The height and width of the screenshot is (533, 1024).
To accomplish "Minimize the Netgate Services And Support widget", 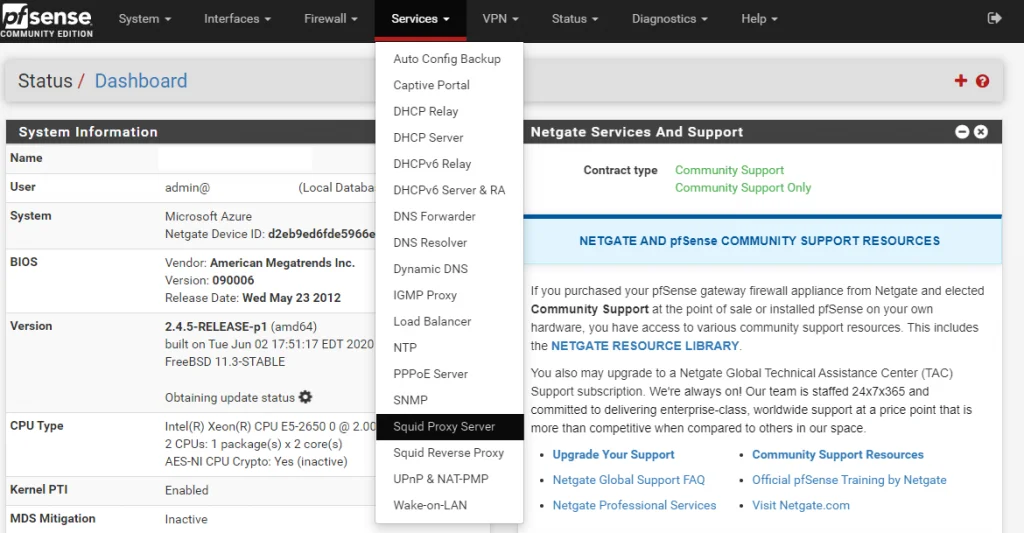I will click(x=962, y=132).
